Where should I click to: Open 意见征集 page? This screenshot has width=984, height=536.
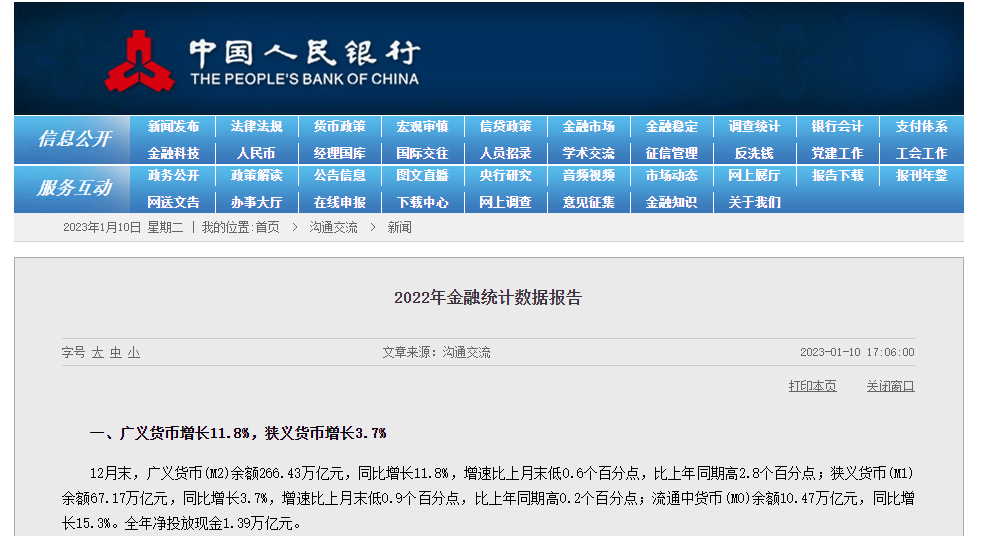point(589,202)
